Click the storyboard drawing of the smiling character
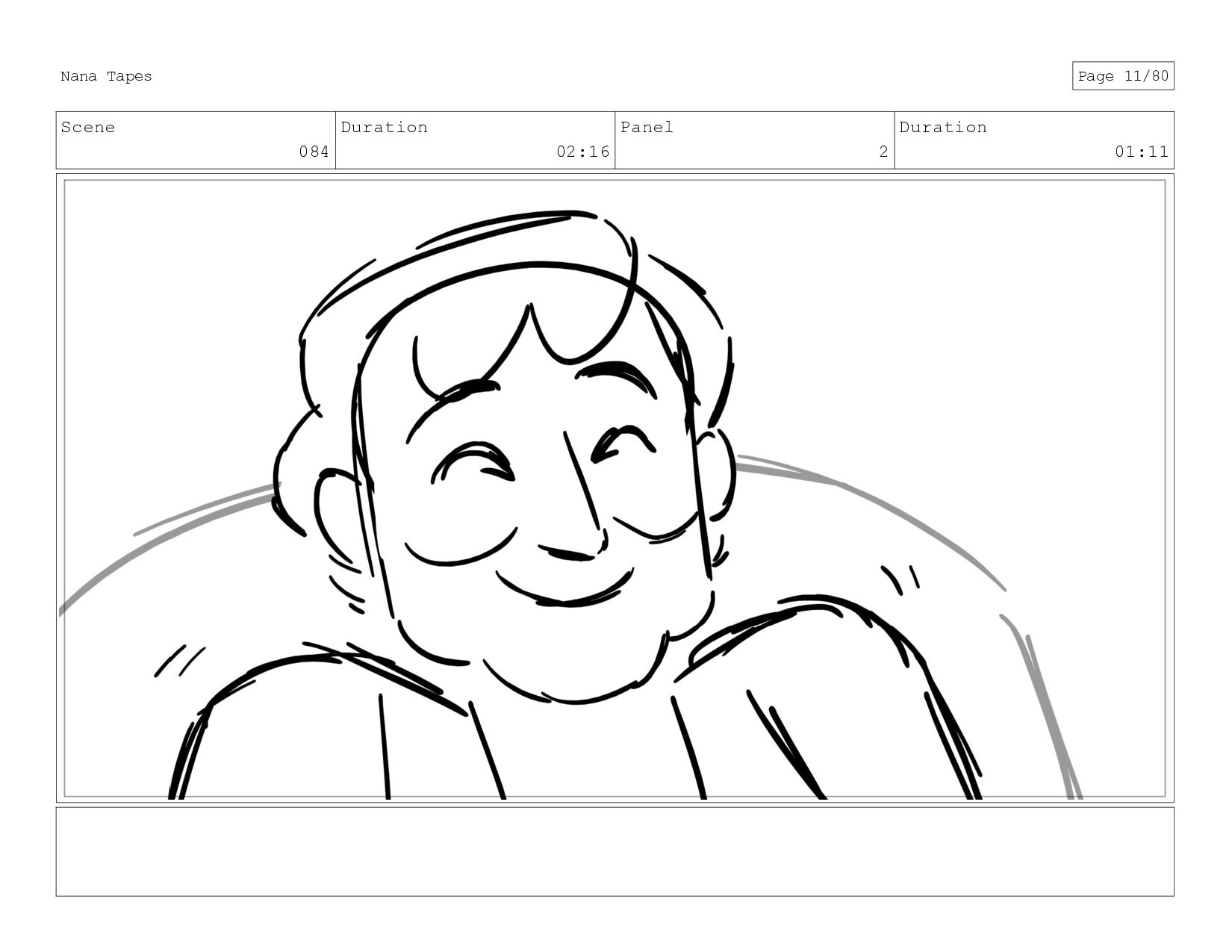This screenshot has height=952, width=1232. [615, 488]
